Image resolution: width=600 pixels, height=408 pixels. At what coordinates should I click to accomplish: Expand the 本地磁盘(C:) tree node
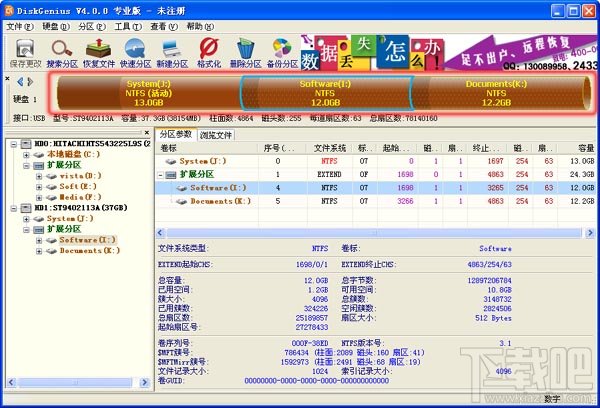coord(26,155)
